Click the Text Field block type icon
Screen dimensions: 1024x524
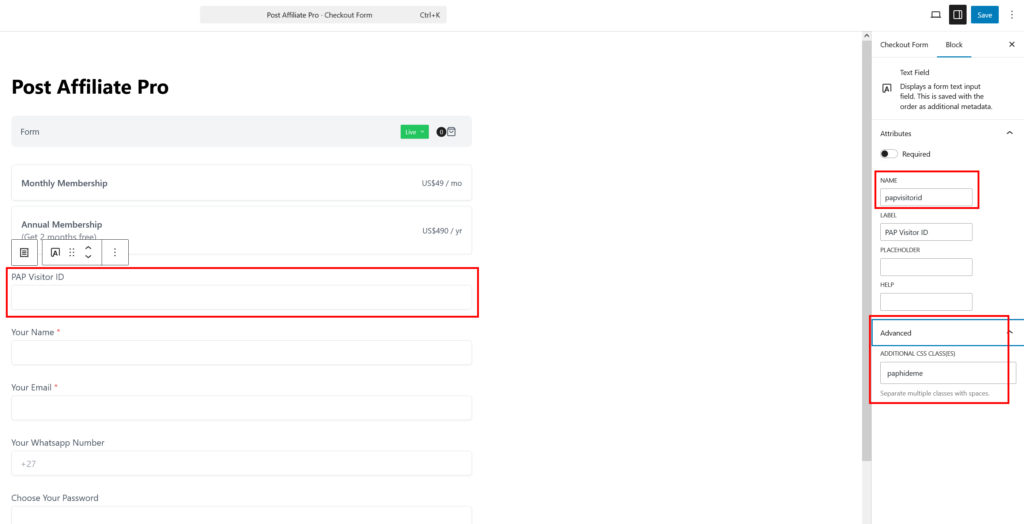(x=55, y=253)
